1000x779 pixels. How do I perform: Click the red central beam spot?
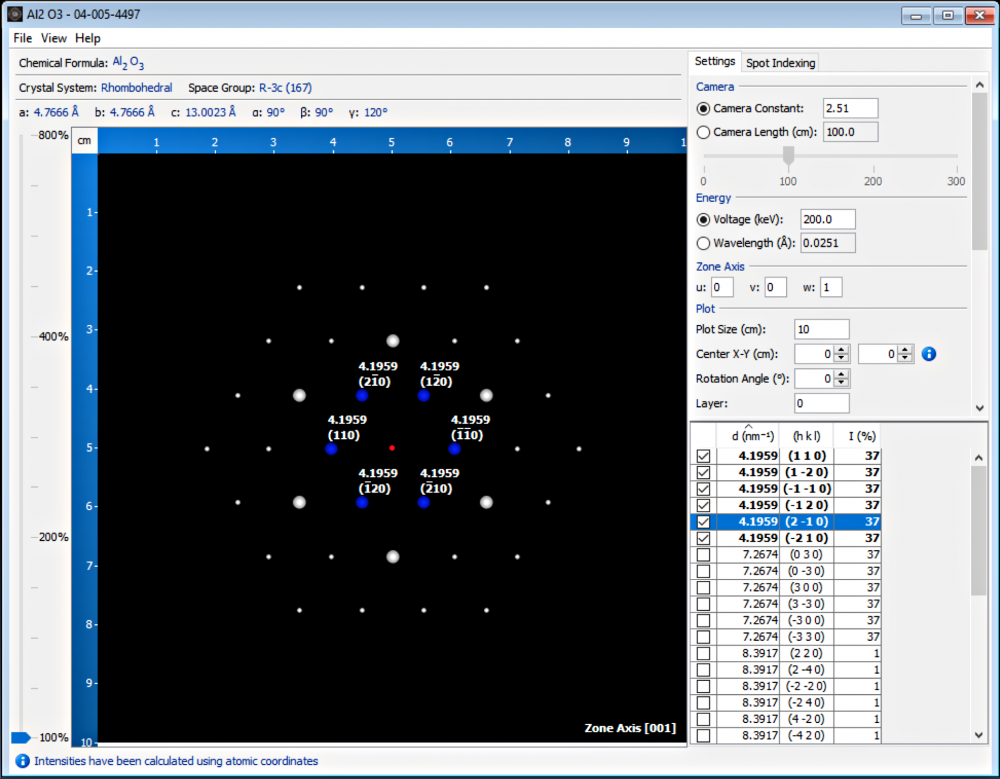[392, 448]
